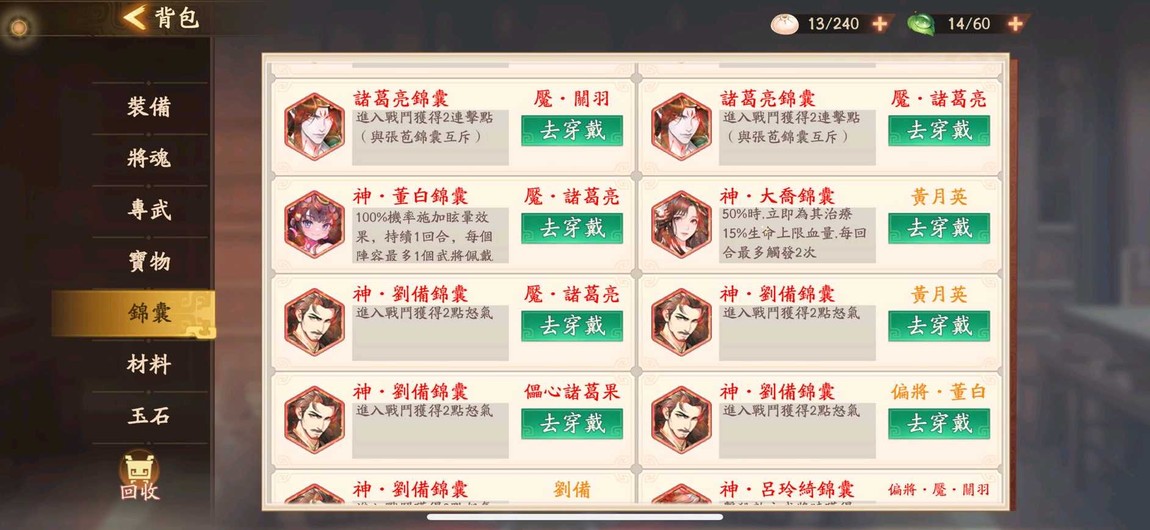Tap the round orb icon in top-left corner
Screen dimensions: 1150x530
(18, 28)
